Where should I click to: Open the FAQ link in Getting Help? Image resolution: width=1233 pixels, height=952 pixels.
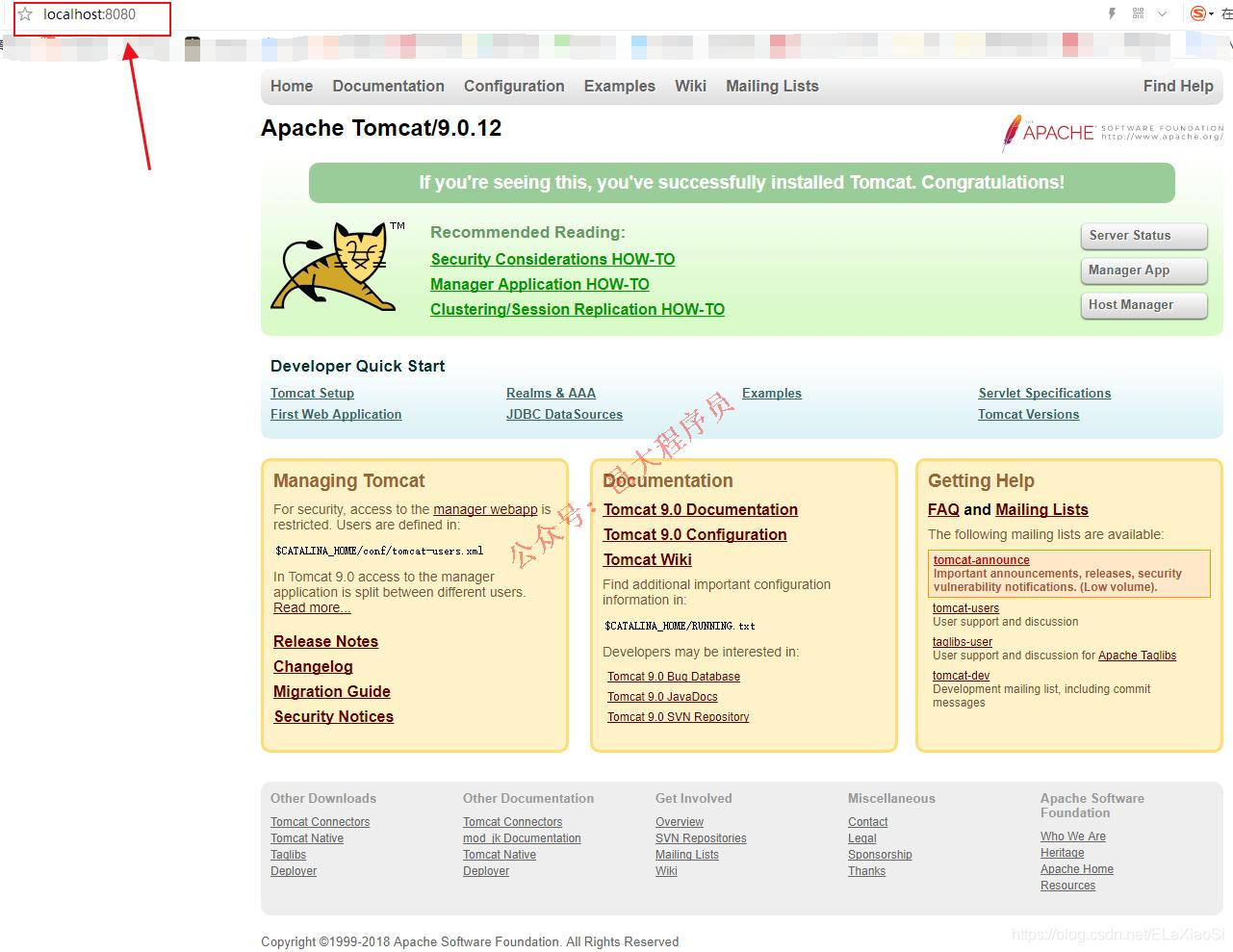(x=943, y=509)
